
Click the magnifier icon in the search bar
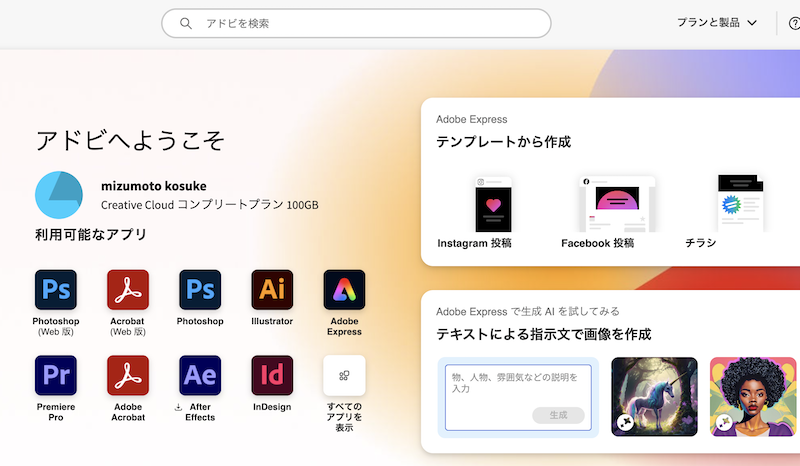(186, 23)
